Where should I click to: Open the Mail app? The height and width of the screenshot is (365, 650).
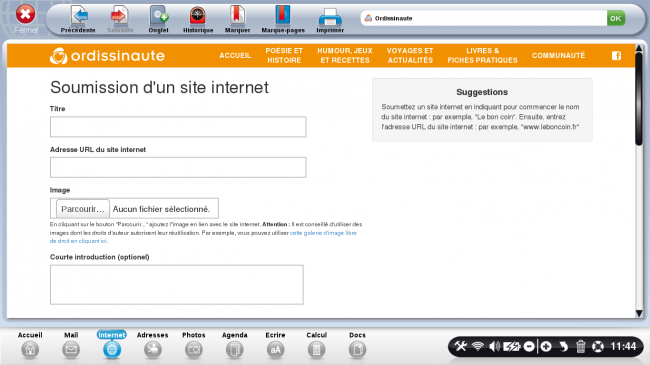71,345
